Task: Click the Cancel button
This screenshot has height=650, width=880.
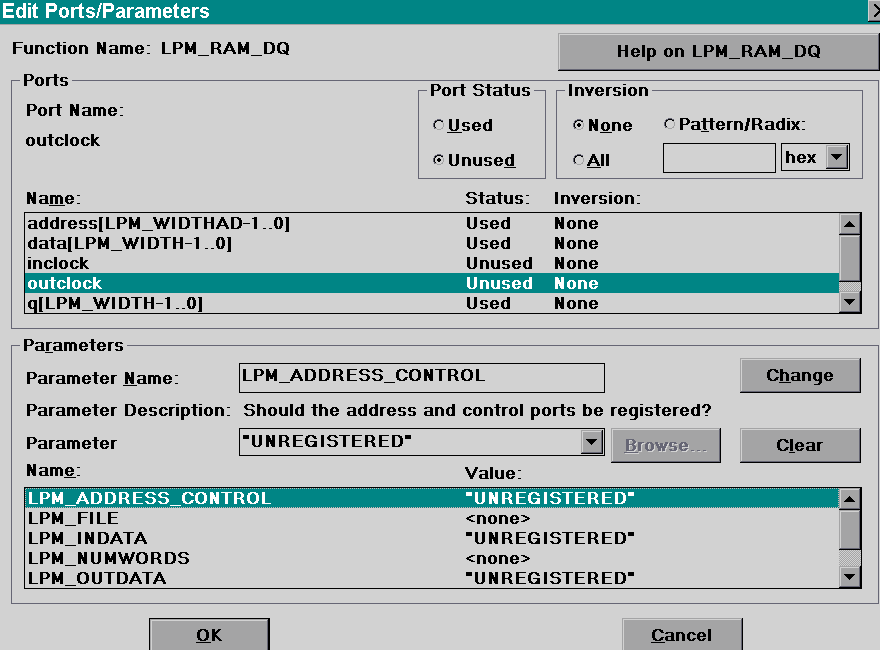Action: pyautogui.click(x=682, y=635)
